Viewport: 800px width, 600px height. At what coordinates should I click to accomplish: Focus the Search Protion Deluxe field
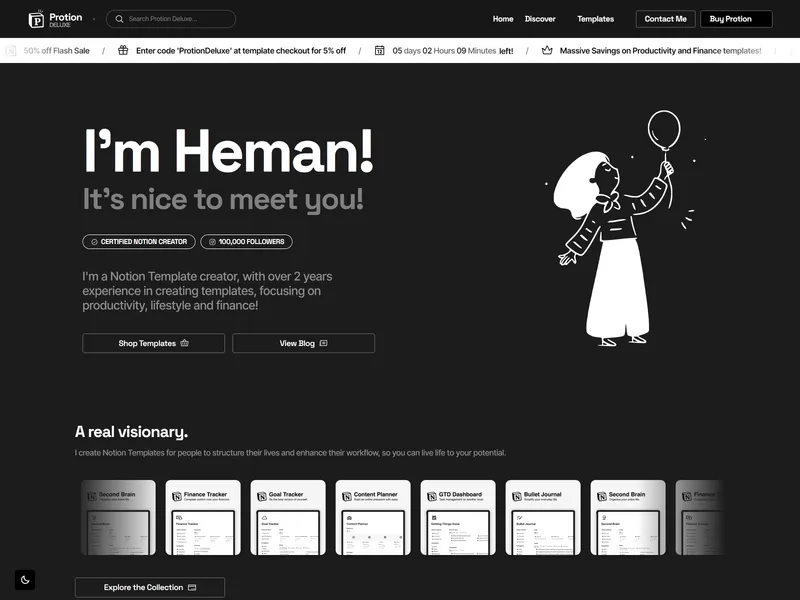(171, 19)
